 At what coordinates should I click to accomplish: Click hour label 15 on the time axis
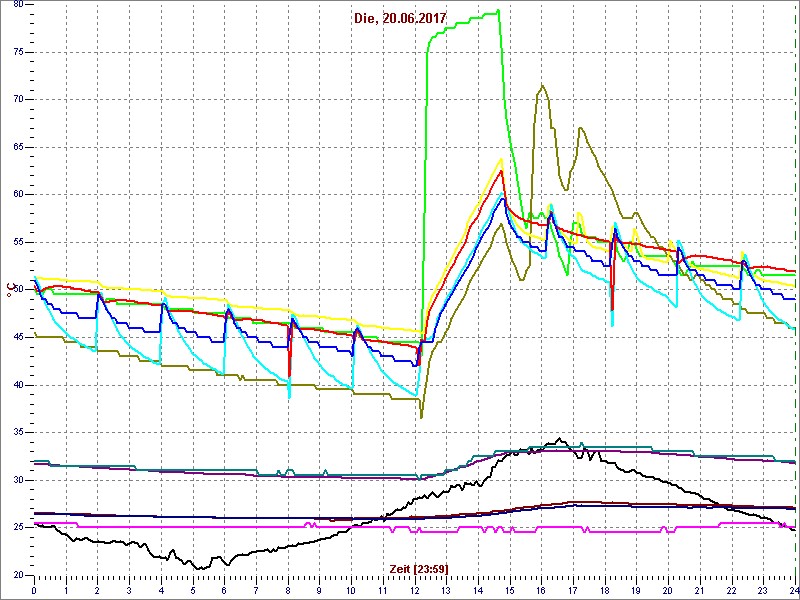pyautogui.click(x=510, y=591)
